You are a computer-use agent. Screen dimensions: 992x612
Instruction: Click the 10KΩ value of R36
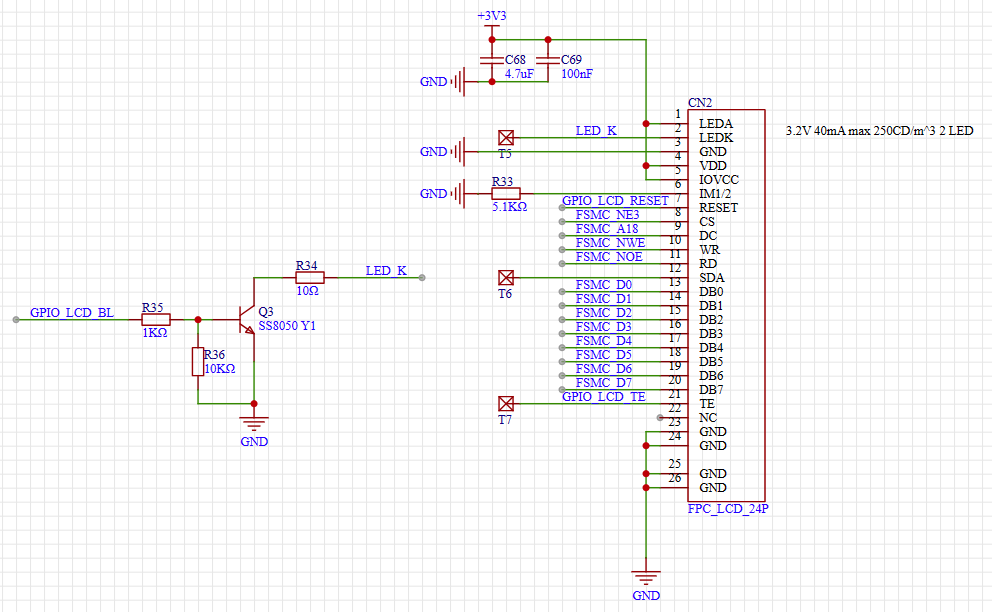220,368
